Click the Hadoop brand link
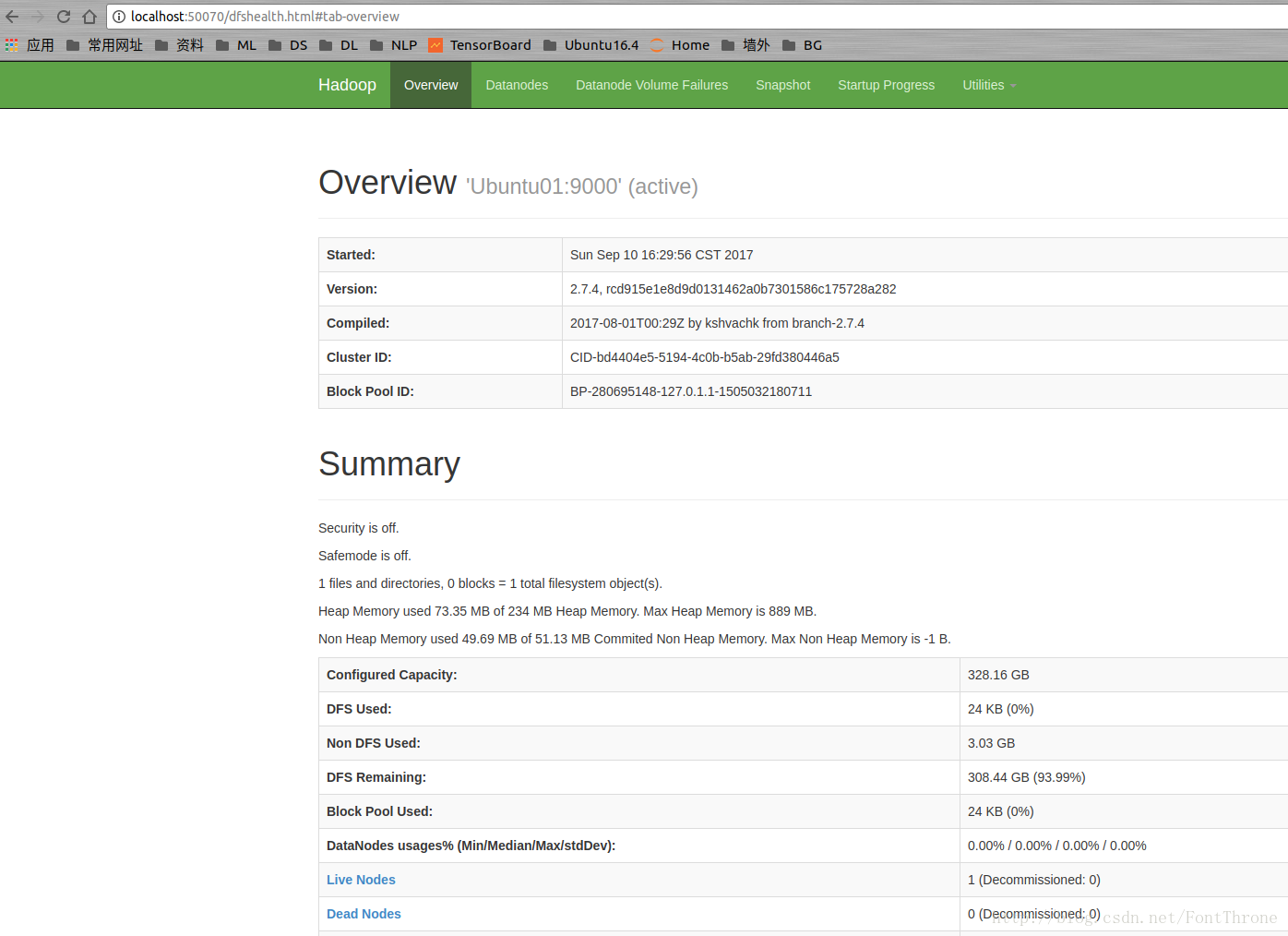The width and height of the screenshot is (1288, 936). point(347,85)
